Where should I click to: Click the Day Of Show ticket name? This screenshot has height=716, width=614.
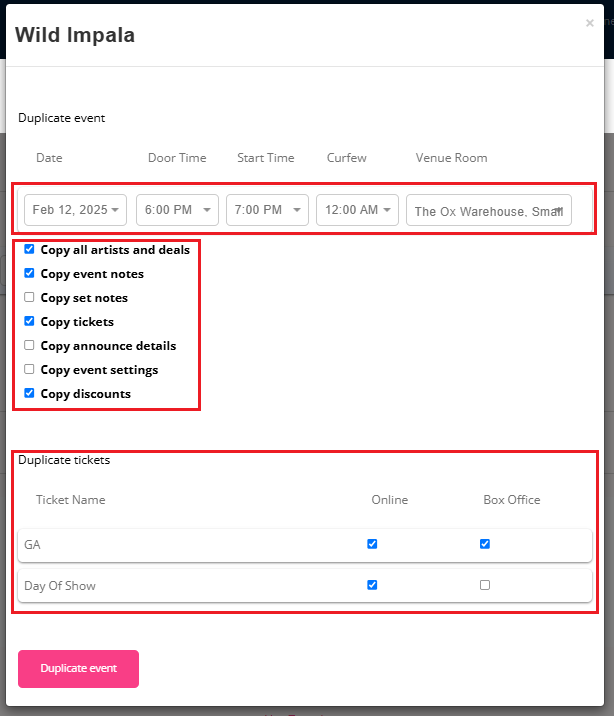click(x=60, y=586)
